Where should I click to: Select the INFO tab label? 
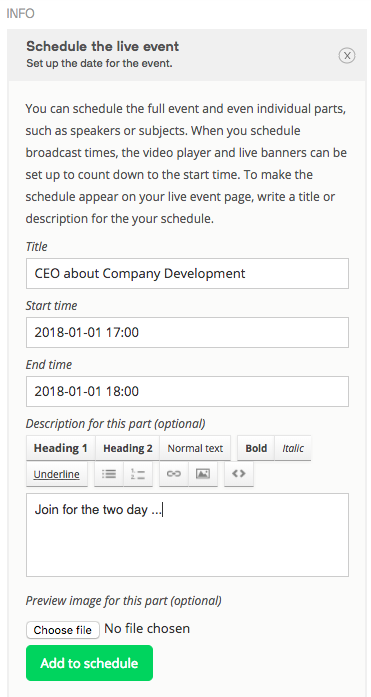pos(20,14)
